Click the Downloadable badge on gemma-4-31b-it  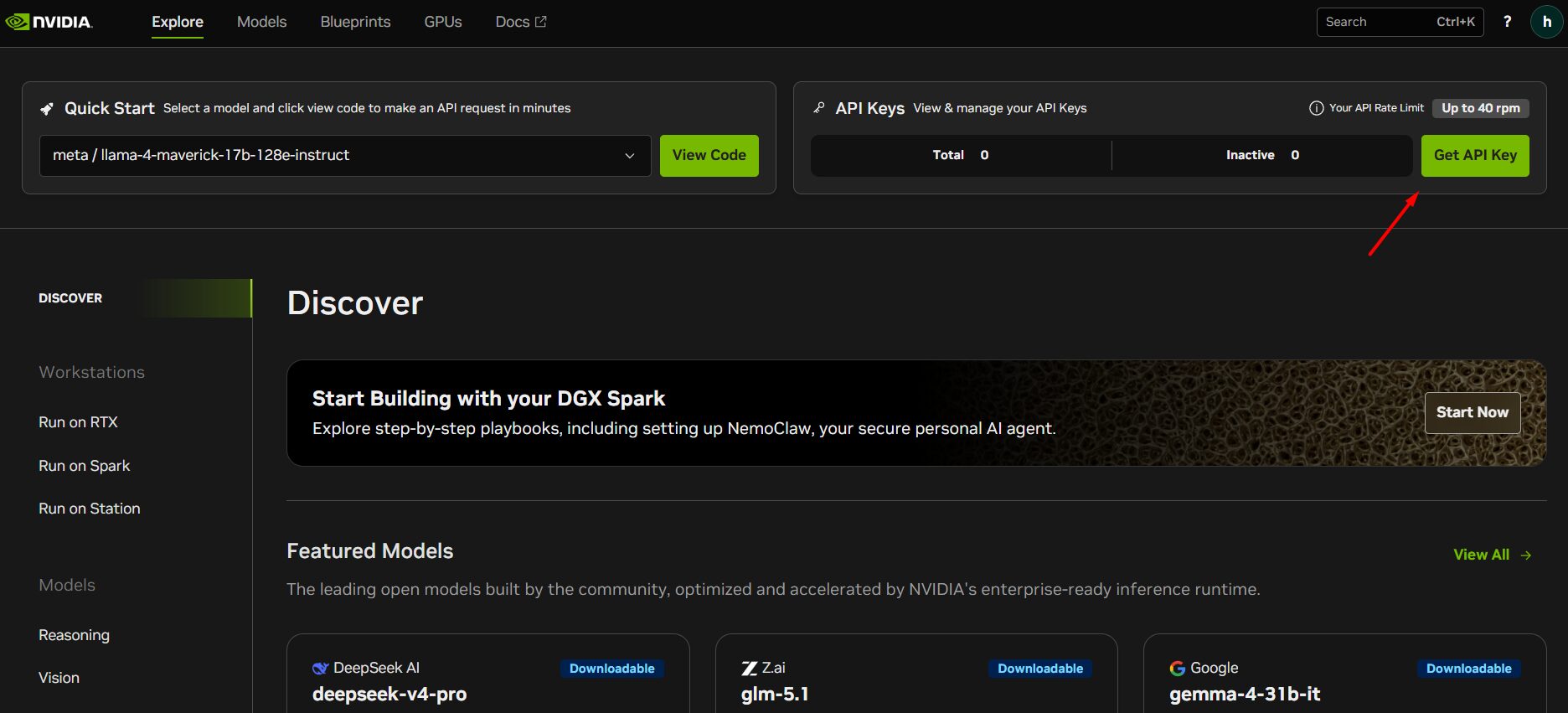1469,669
